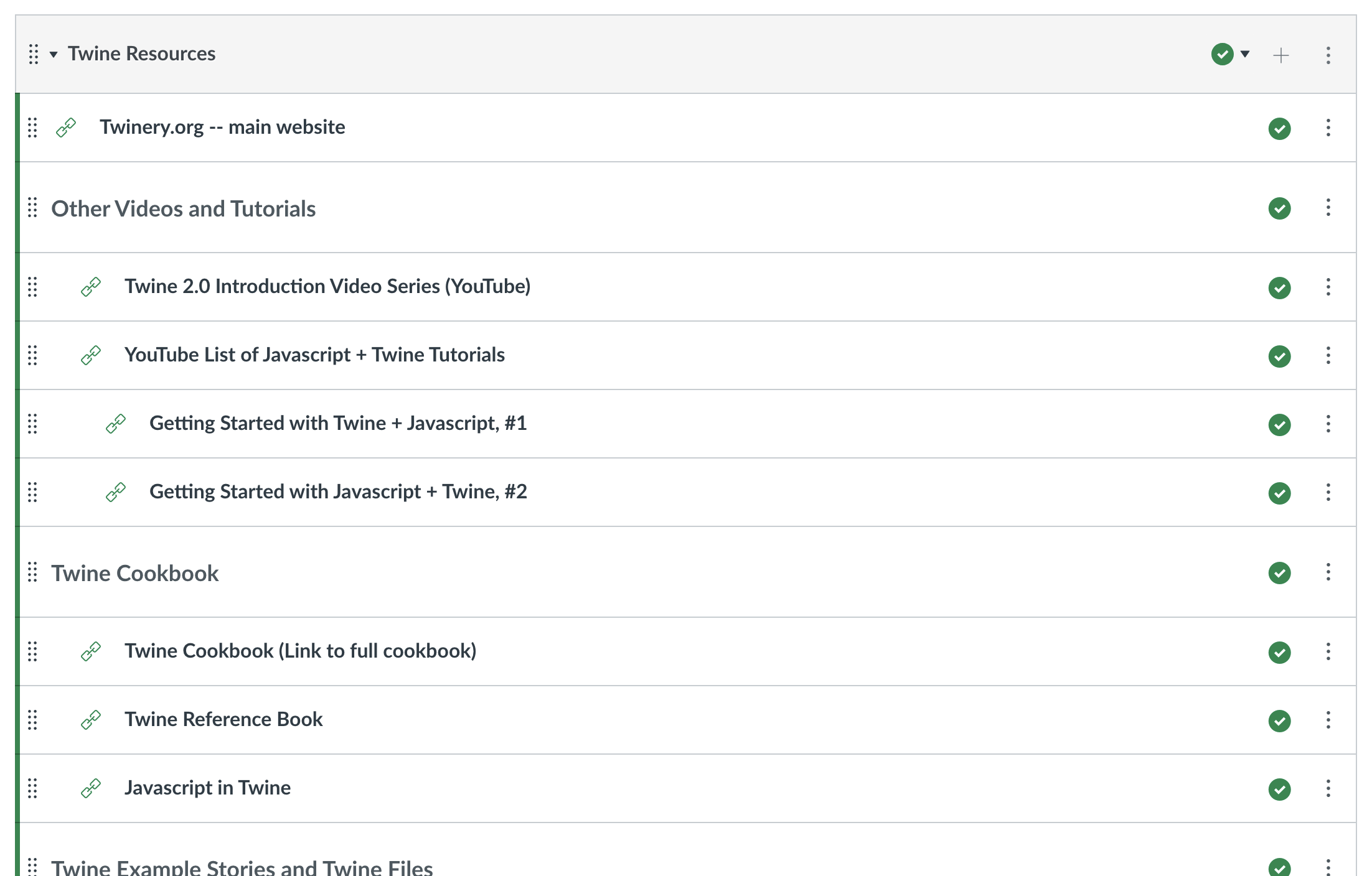This screenshot has width=1372, height=876.
Task: Open Getting Started with Javascript + Twine, #2
Action: click(x=338, y=492)
